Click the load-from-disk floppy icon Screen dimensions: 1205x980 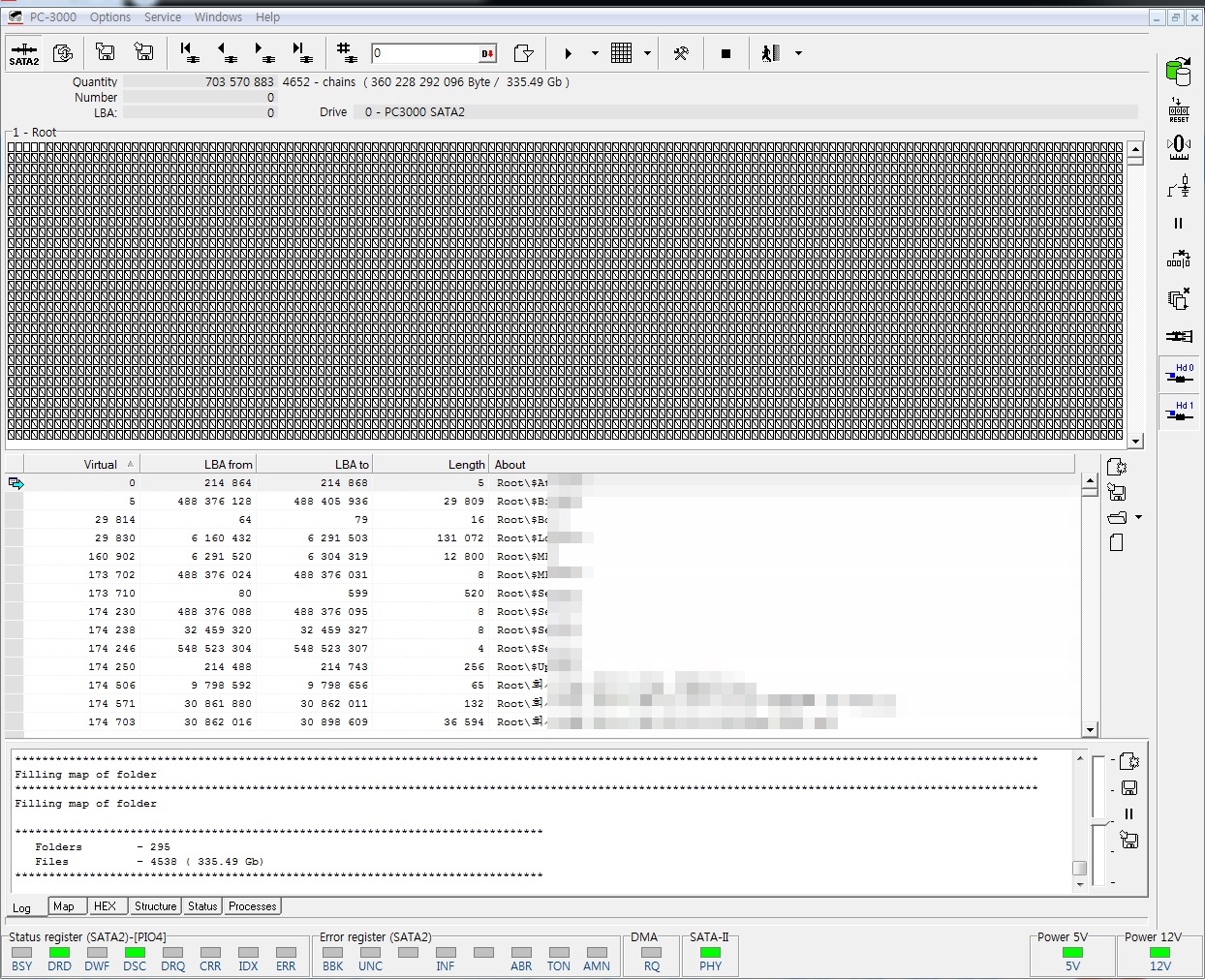106,53
